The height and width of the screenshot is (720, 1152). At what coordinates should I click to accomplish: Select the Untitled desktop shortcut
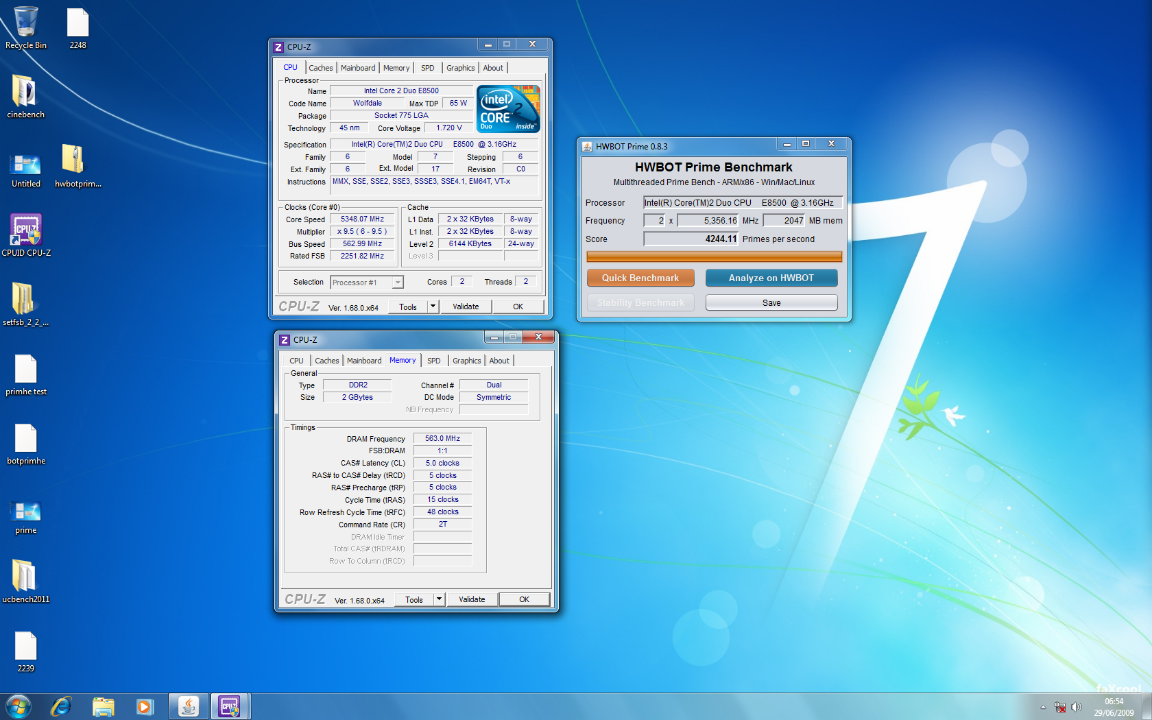click(x=26, y=170)
